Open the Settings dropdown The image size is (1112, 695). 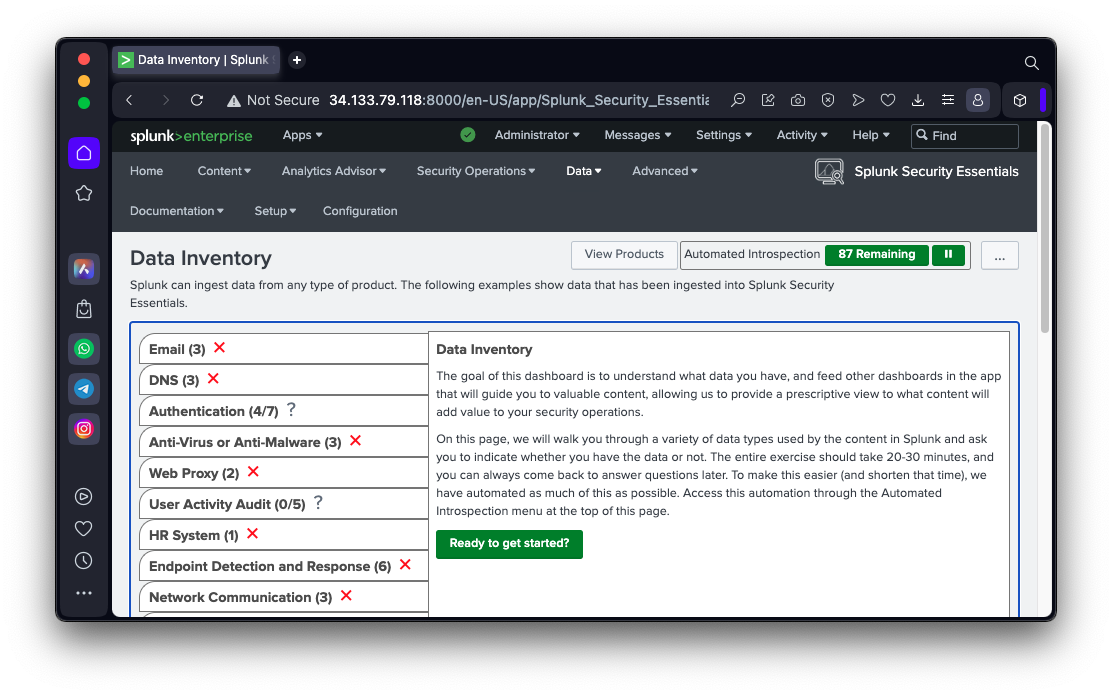tap(723, 135)
